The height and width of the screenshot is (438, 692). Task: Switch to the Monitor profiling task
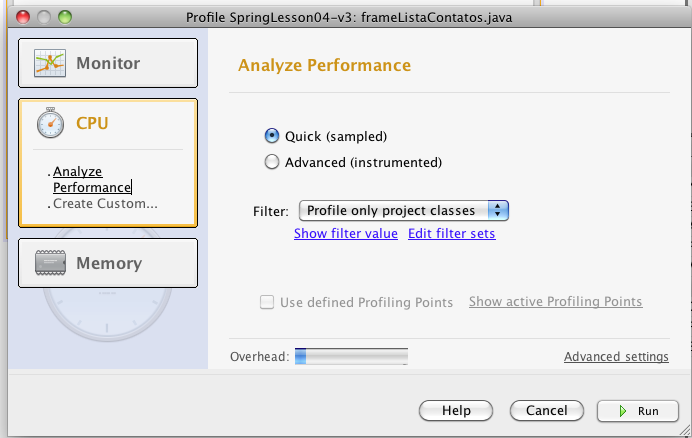tap(108, 63)
